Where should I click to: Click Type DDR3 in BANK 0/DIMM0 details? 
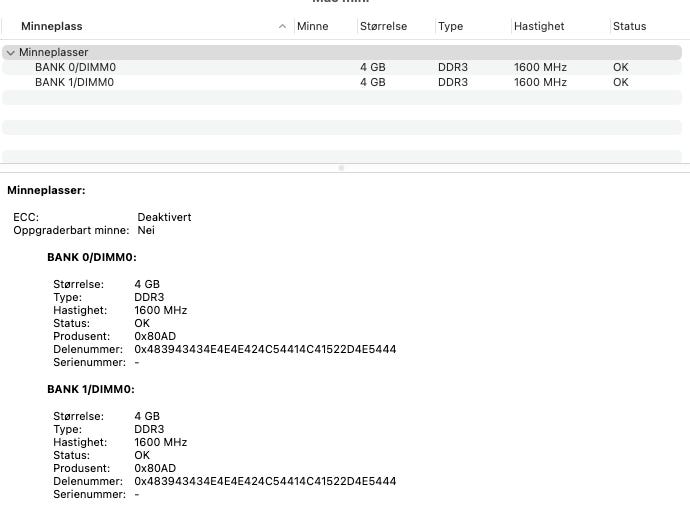(149, 297)
